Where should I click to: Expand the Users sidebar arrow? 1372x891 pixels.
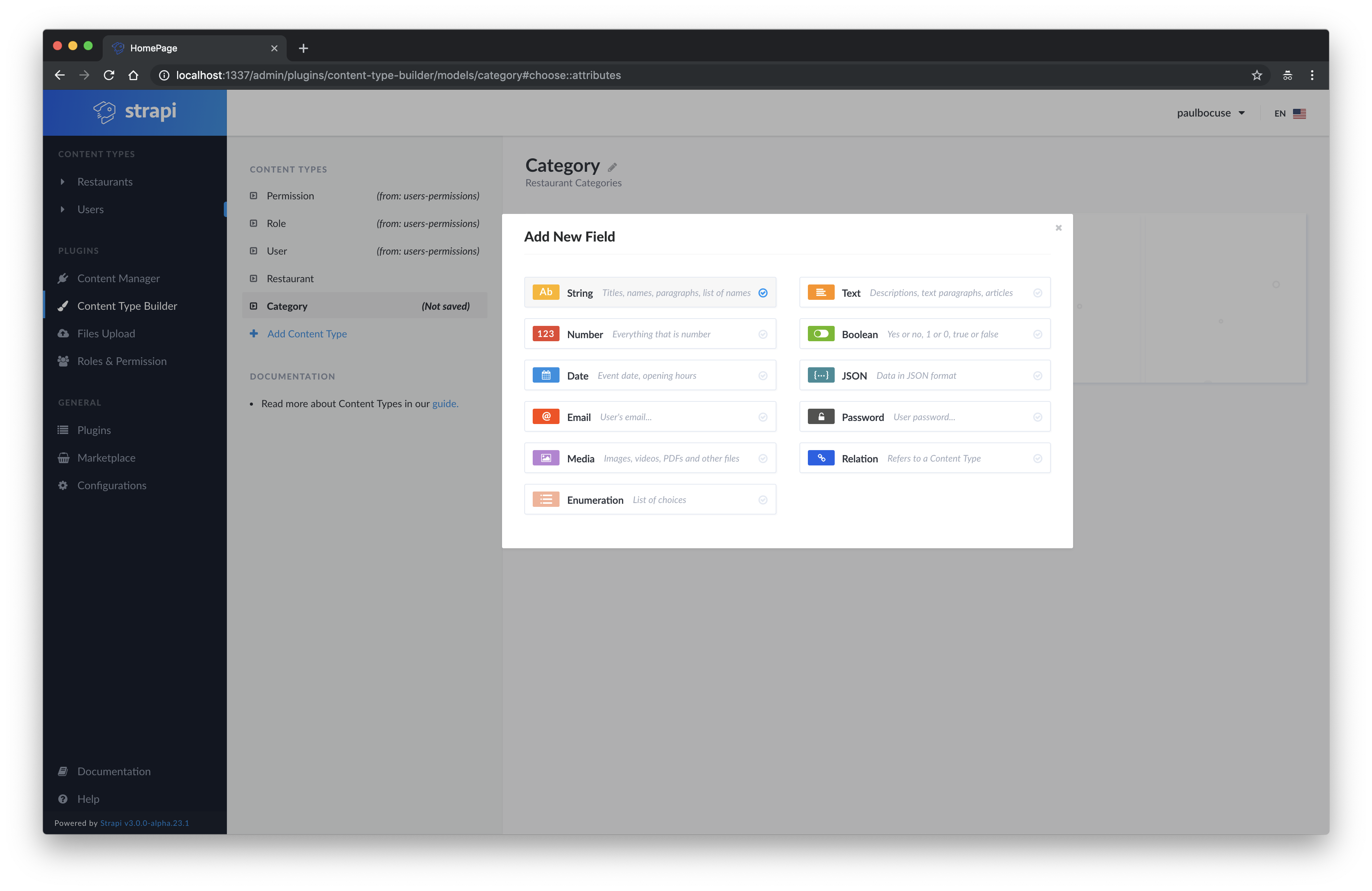click(x=62, y=209)
